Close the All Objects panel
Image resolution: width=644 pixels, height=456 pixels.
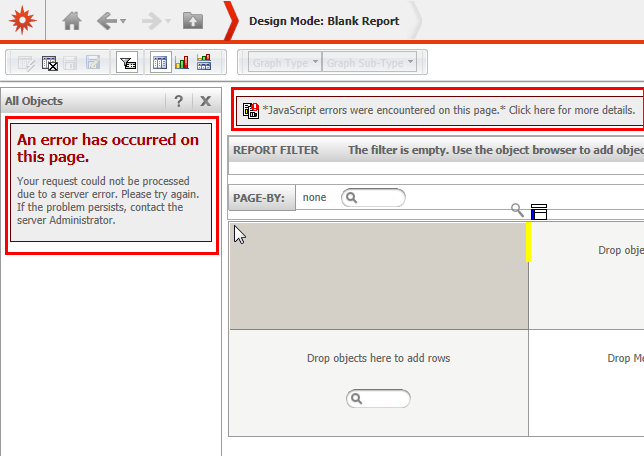click(206, 101)
